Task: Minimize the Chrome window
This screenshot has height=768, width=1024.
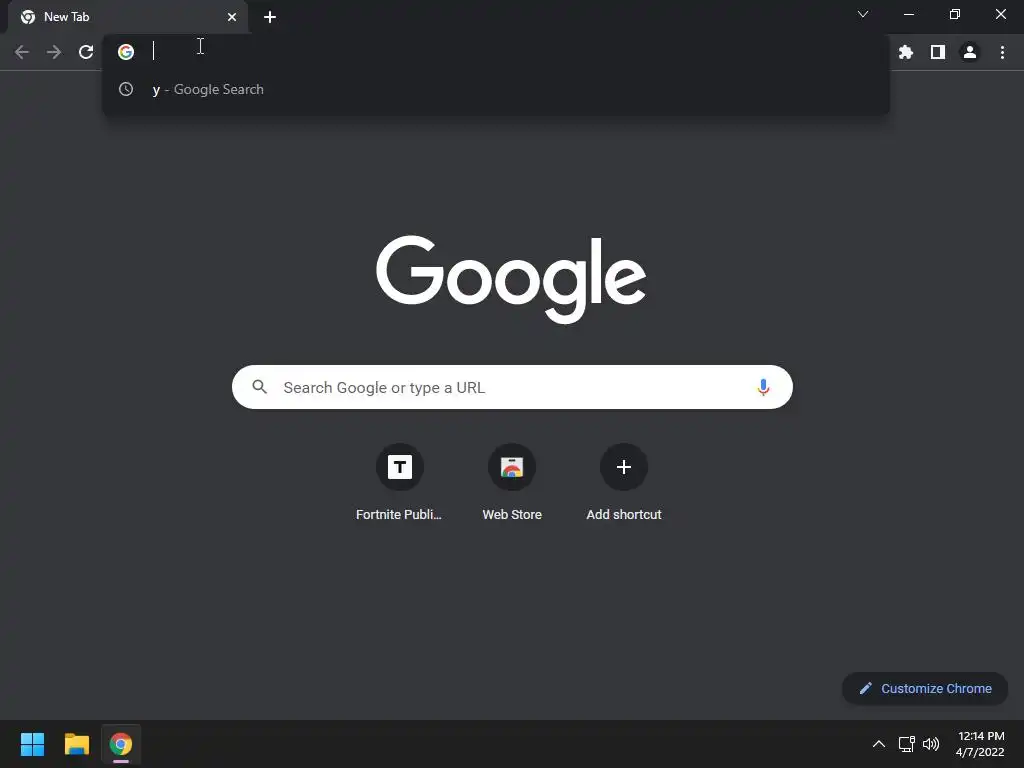Action: (x=908, y=14)
